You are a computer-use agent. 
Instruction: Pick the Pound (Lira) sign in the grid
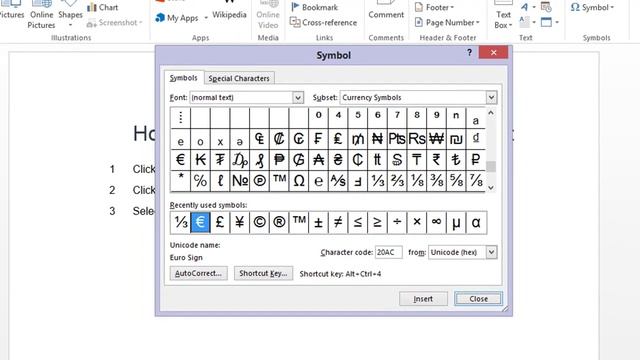point(338,139)
